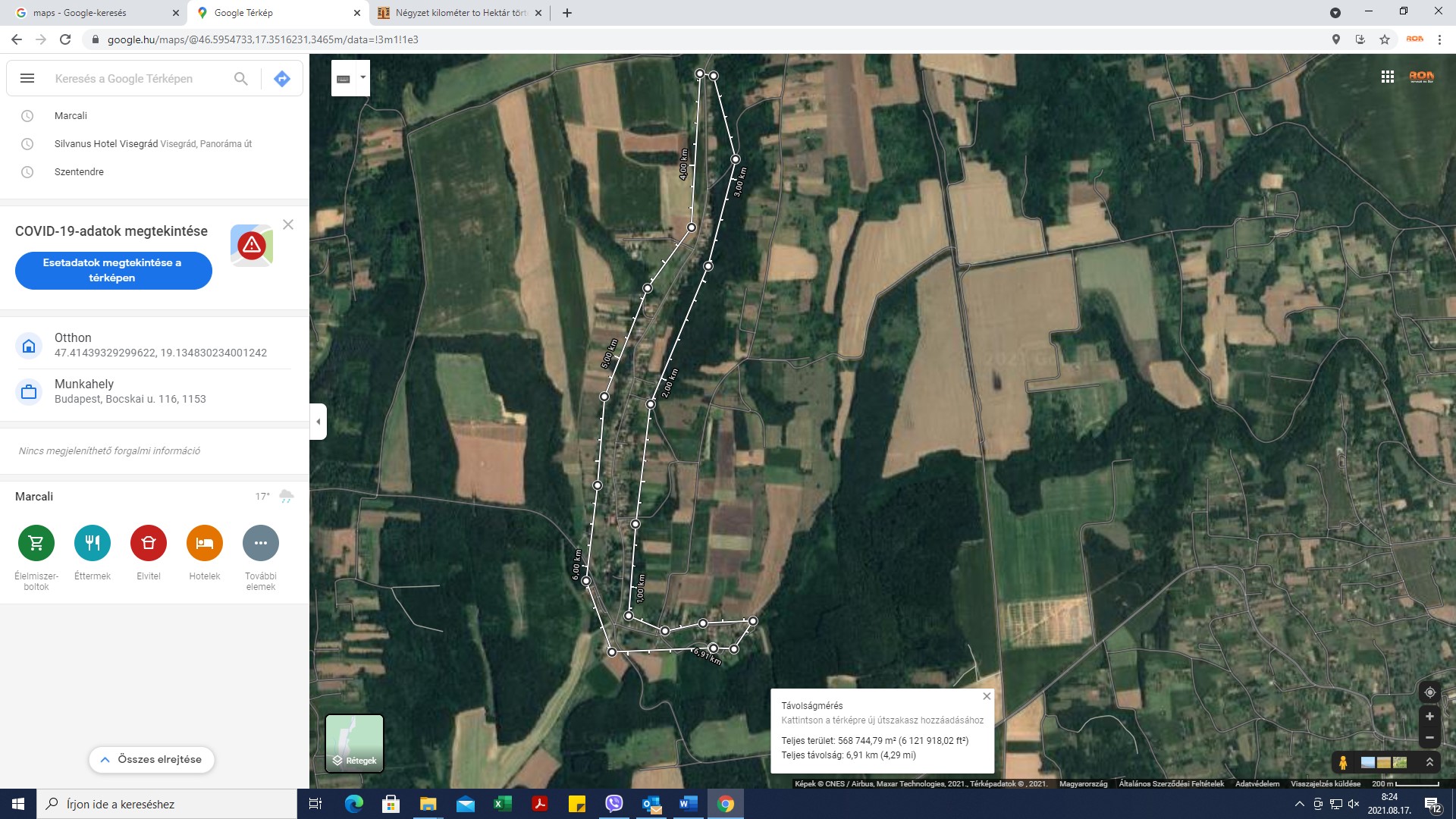Click the Google apps grid icon

point(1387,77)
